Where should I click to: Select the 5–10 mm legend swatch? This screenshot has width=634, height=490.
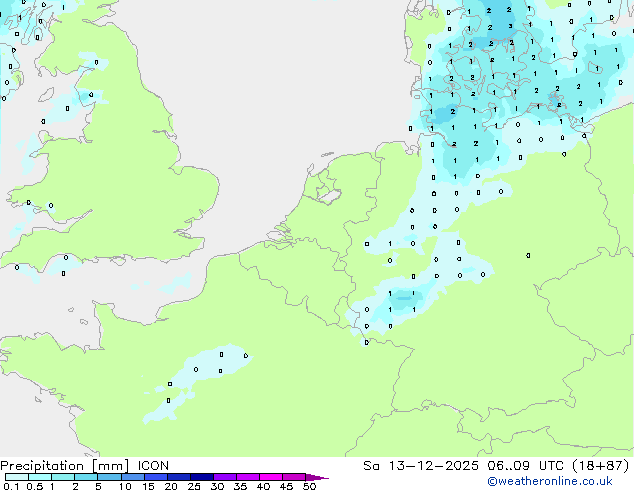109,477
